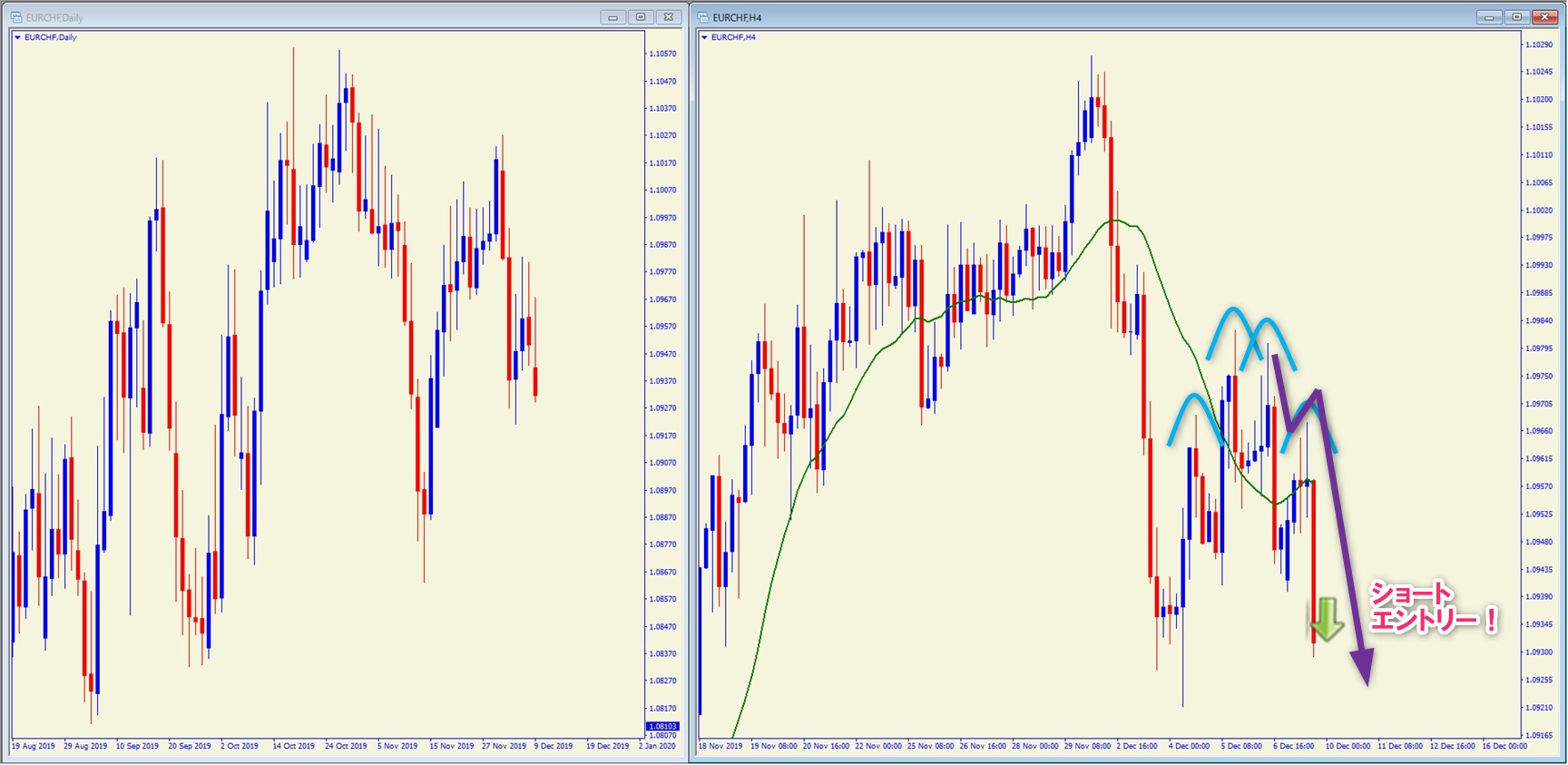Viewport: 1568px width, 765px height.
Task: Expand the triangle beside the EURCHF,Daily chart label
Action: coord(17,37)
